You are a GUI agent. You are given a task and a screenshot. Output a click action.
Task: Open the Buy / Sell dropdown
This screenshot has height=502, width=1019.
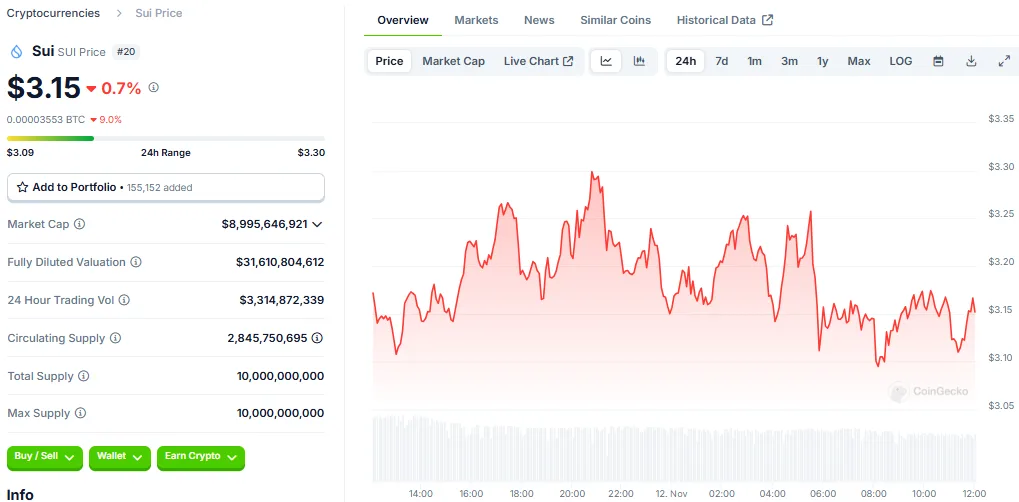tap(45, 458)
